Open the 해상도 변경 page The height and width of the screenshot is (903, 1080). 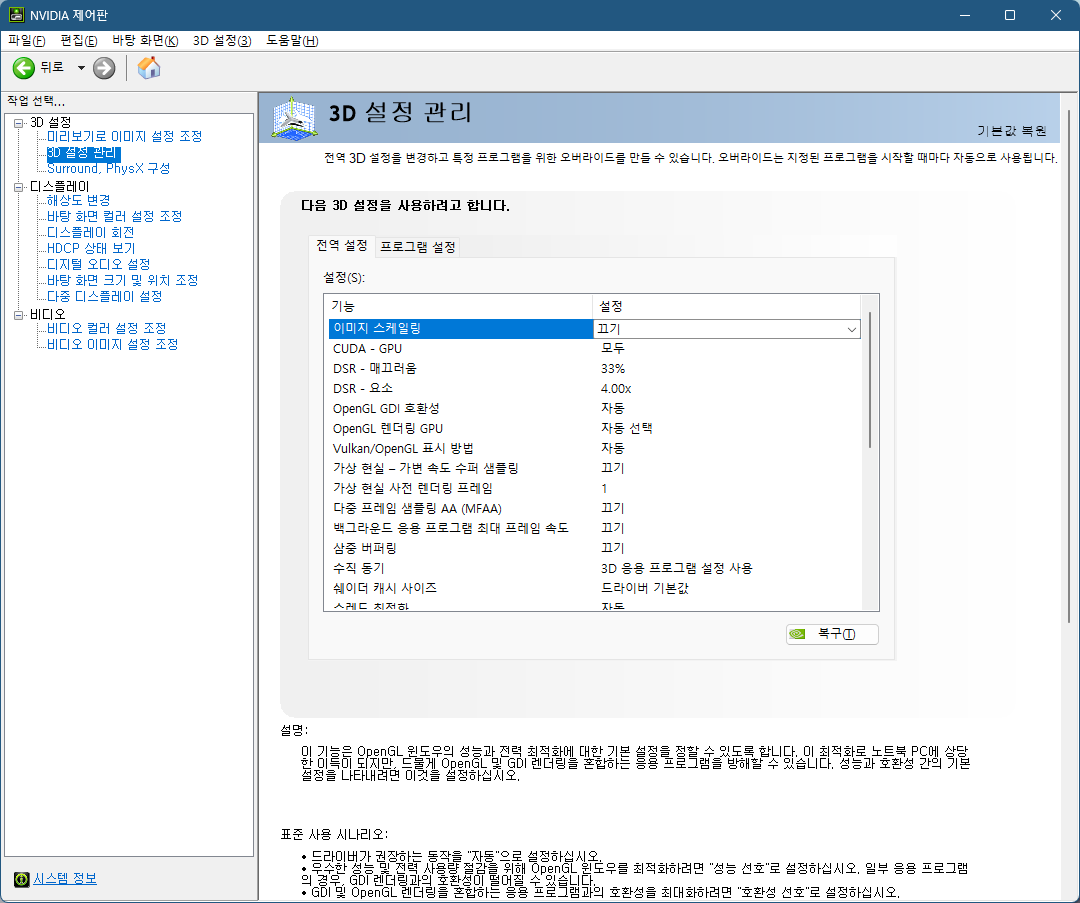coord(79,200)
